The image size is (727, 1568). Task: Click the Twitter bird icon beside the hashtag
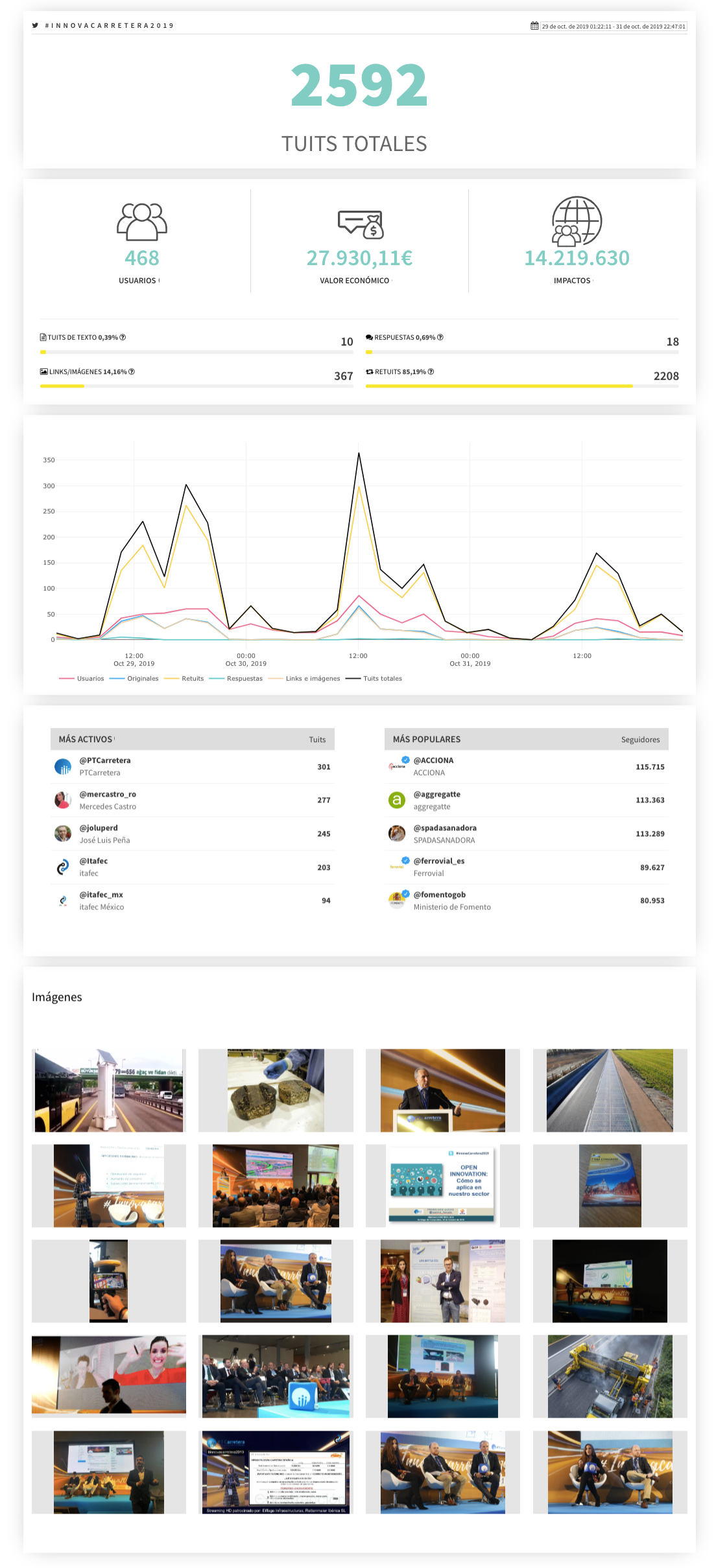click(x=35, y=25)
